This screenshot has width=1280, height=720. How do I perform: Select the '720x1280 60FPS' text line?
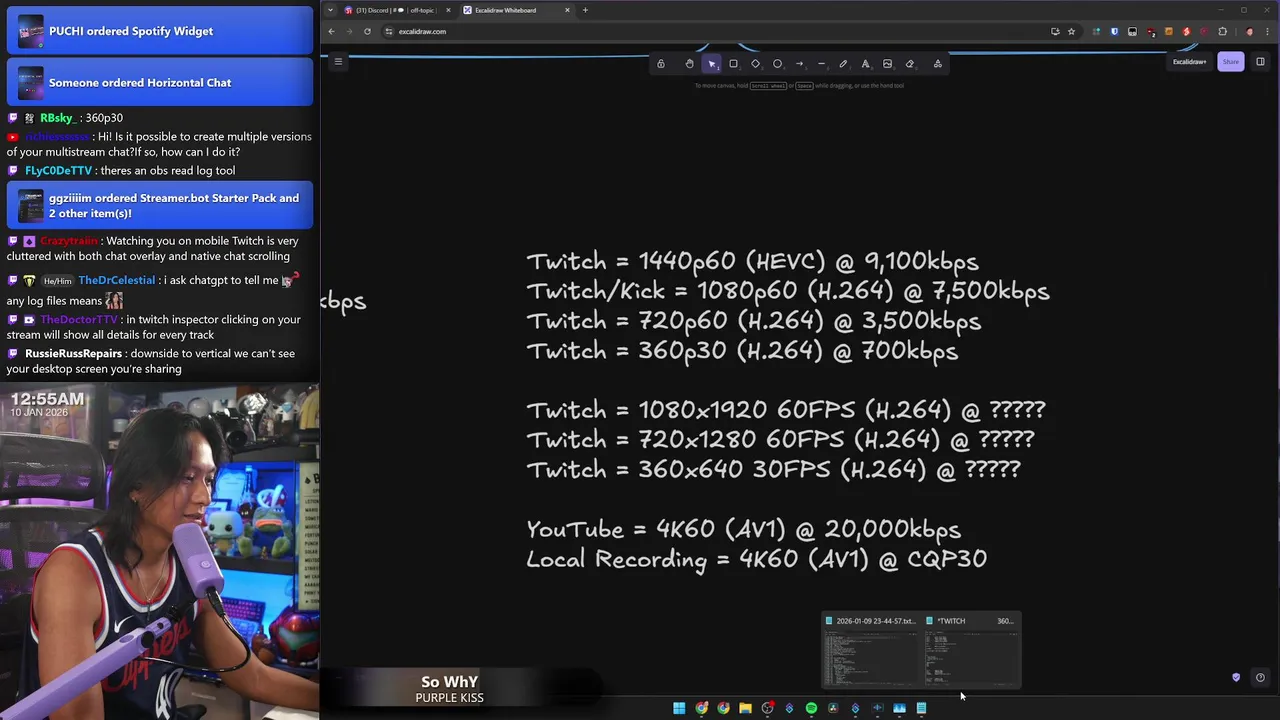tap(780, 441)
